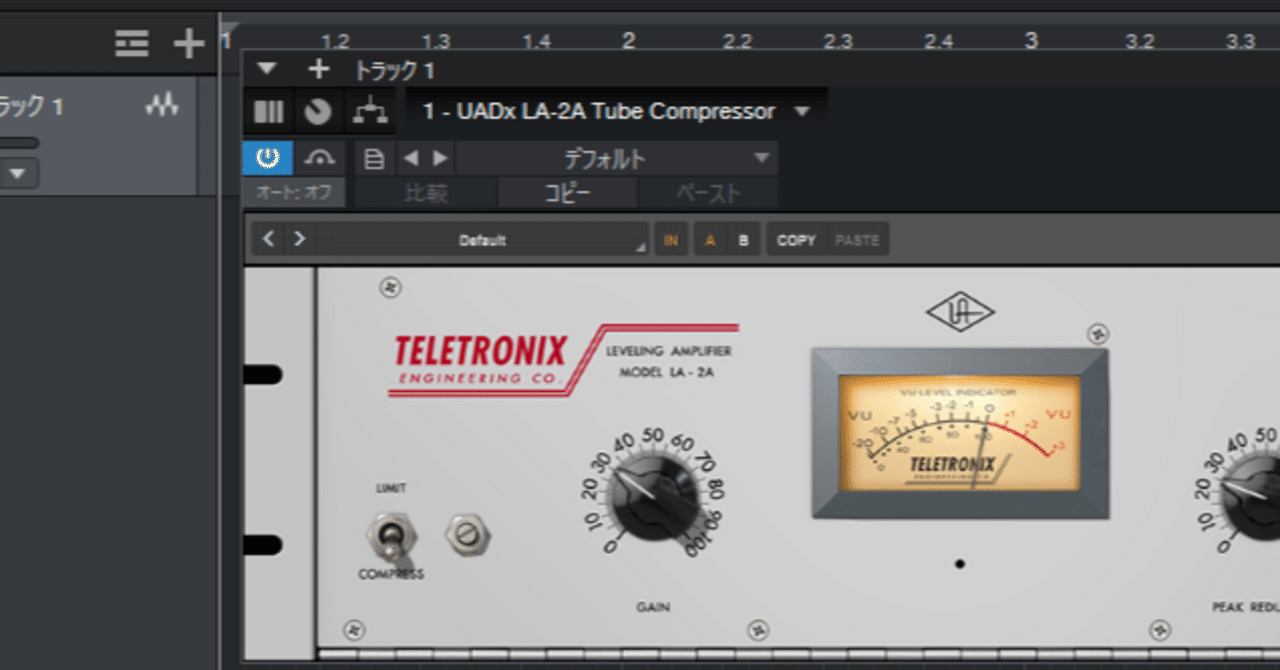
Task: Click the VU level indicator meter
Action: pyautogui.click(x=960, y=433)
